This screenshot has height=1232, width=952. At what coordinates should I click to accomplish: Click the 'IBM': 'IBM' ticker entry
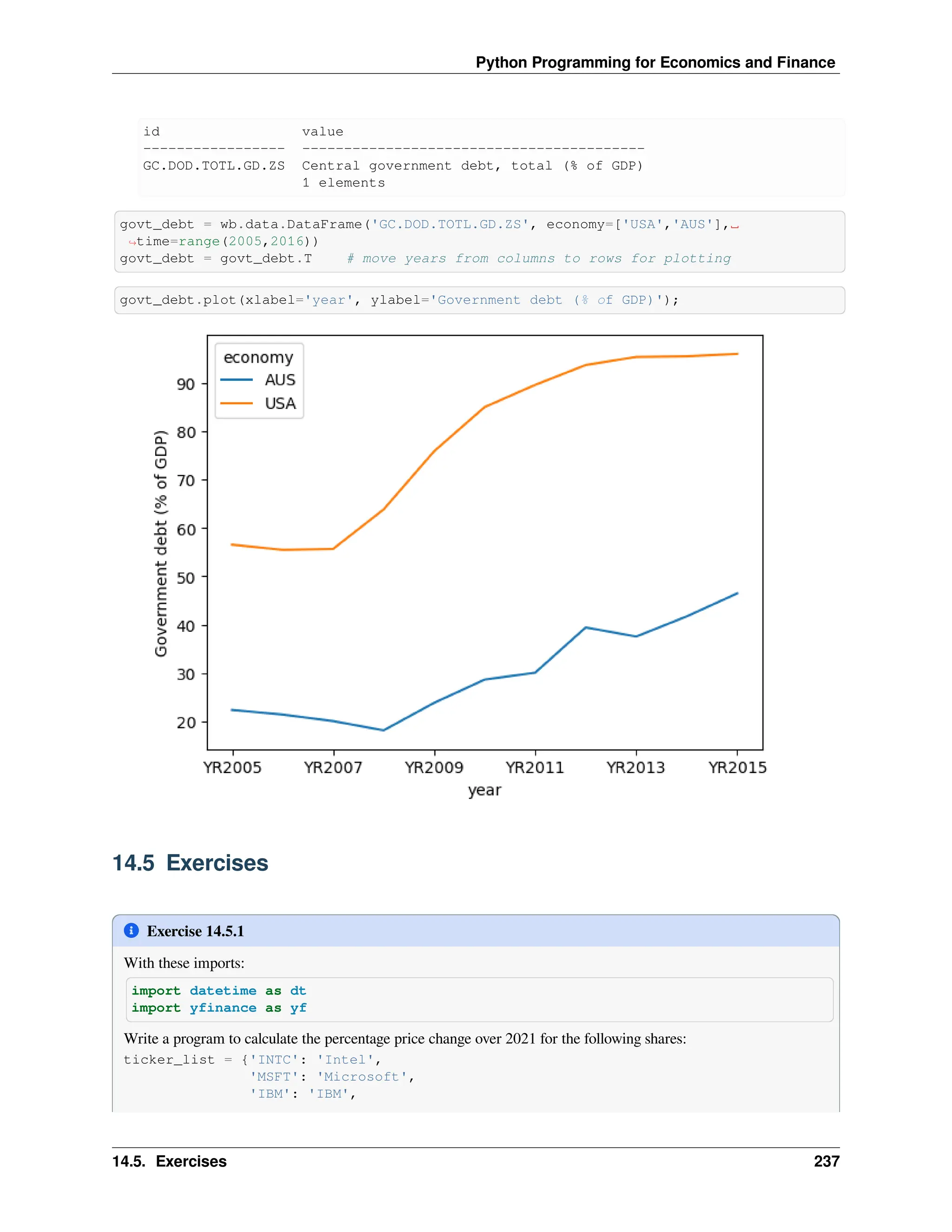[303, 1094]
